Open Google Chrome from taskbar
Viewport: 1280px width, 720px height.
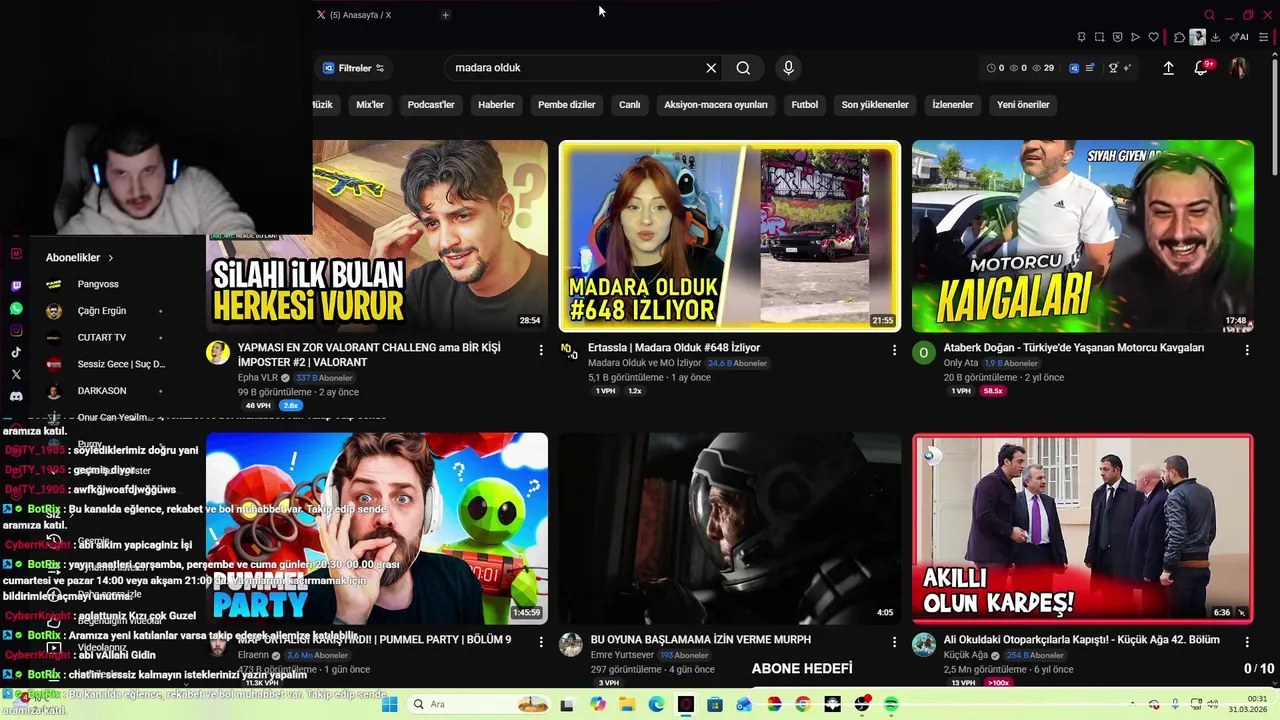click(x=803, y=704)
